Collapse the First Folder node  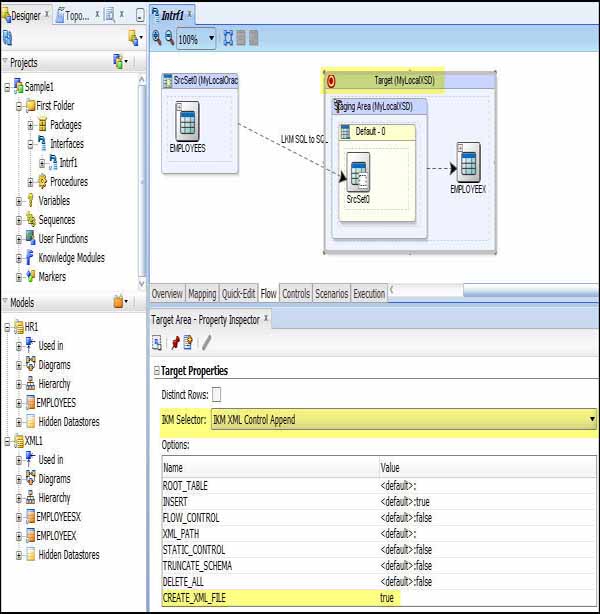click(x=19, y=106)
